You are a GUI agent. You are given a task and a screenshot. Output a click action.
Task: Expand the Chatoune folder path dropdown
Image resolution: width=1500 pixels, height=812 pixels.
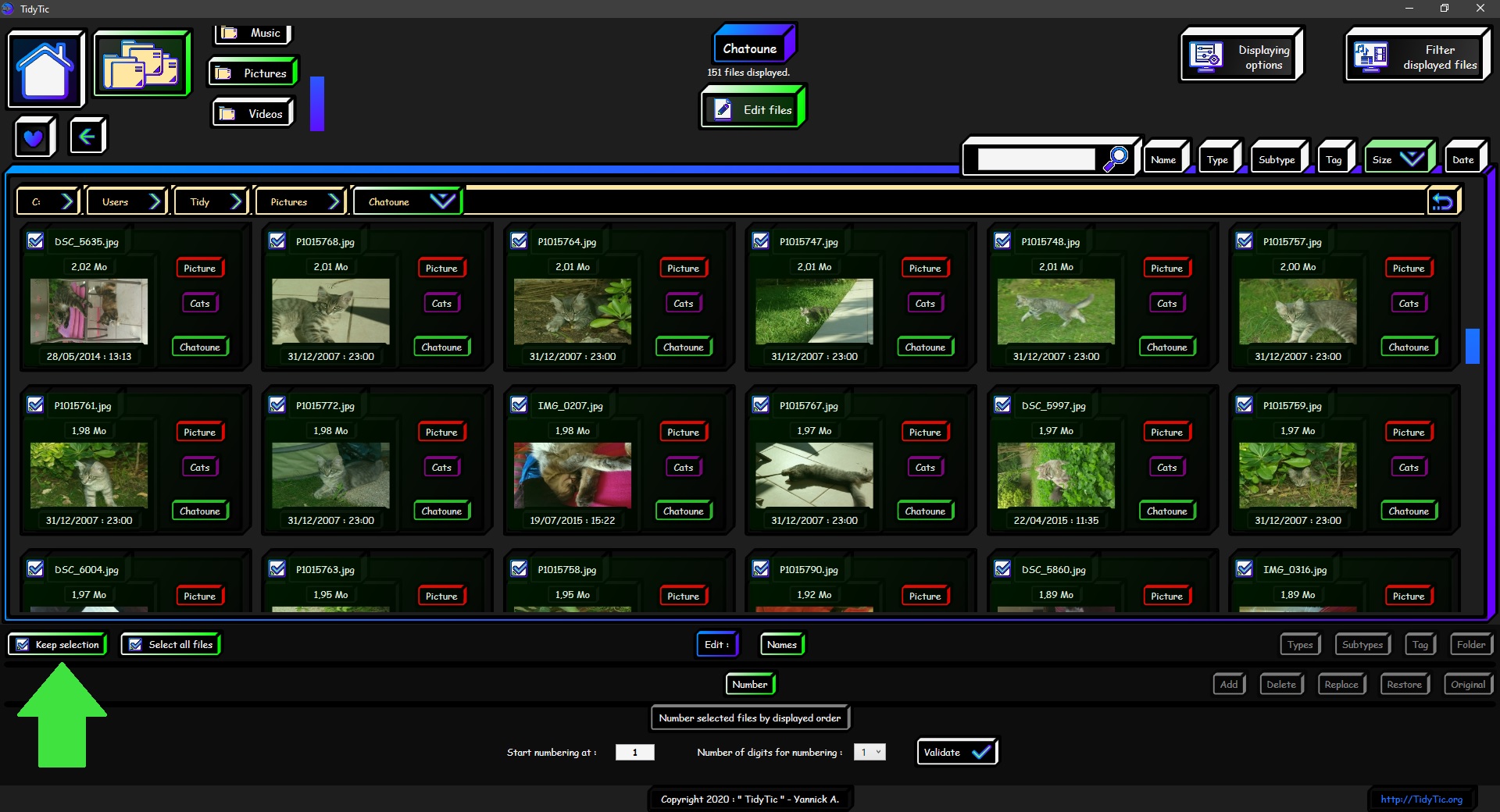pos(442,201)
